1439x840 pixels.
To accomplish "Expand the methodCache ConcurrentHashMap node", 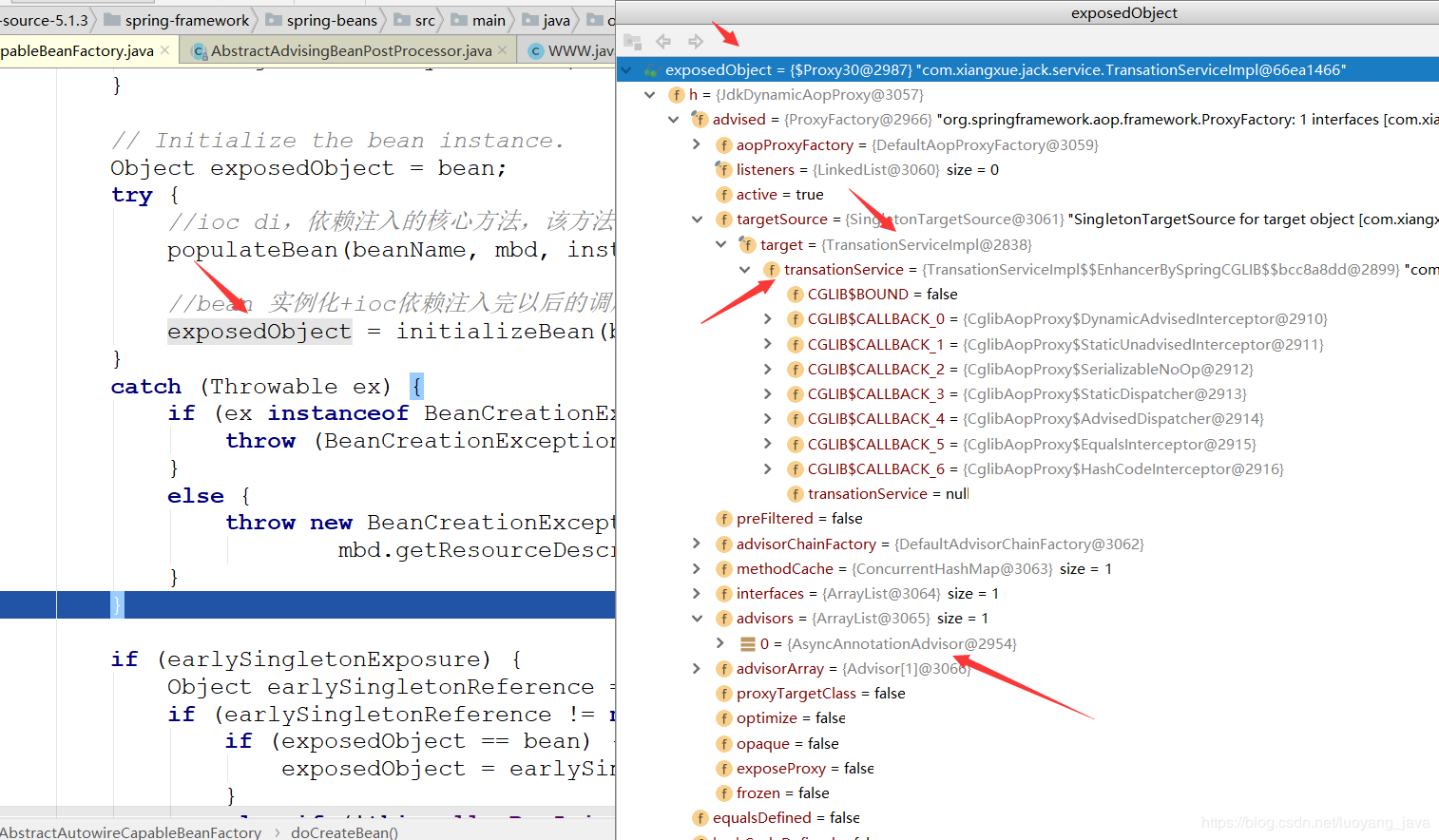I will tap(697, 568).
